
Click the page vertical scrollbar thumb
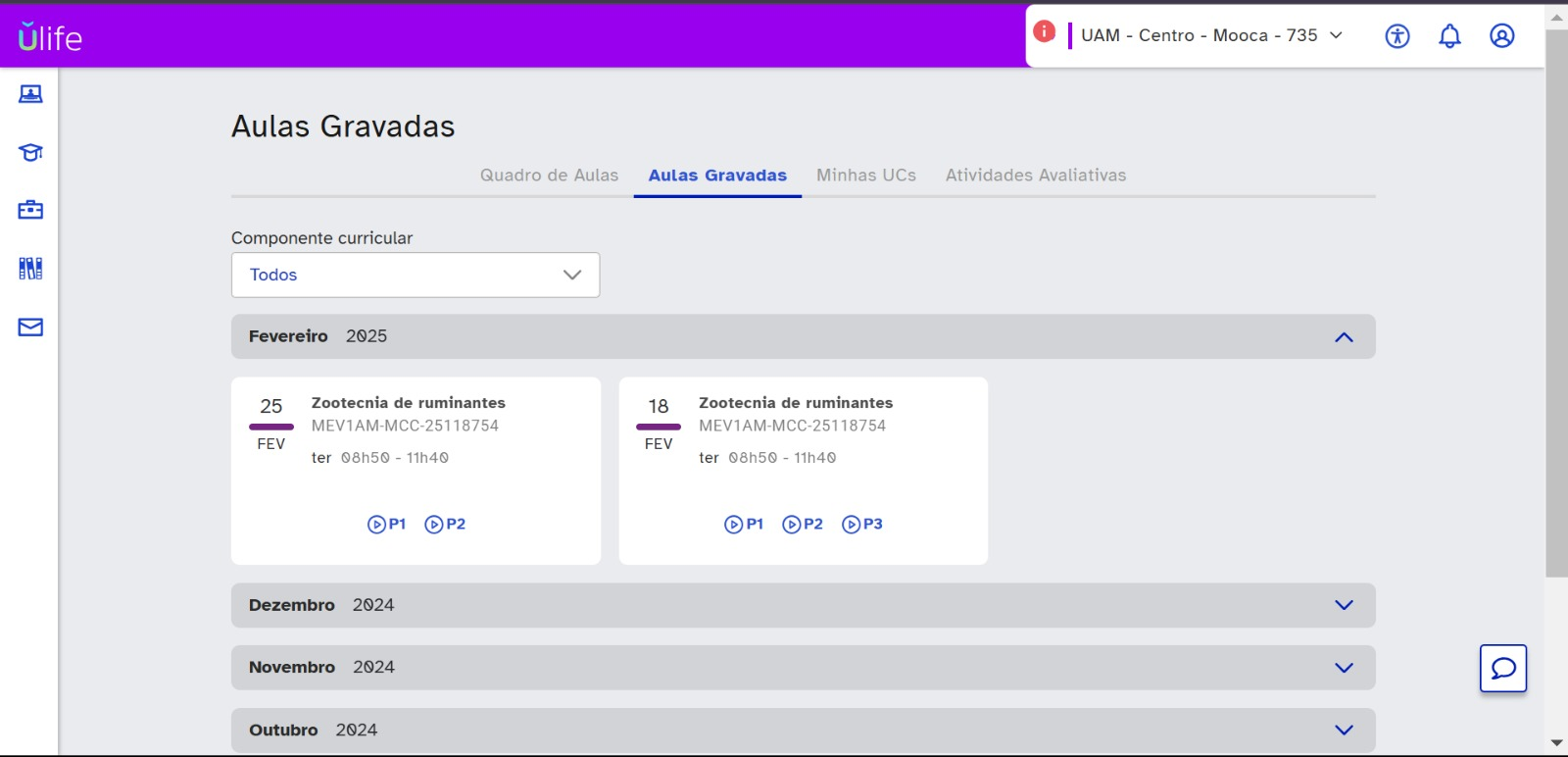[x=1556, y=303]
